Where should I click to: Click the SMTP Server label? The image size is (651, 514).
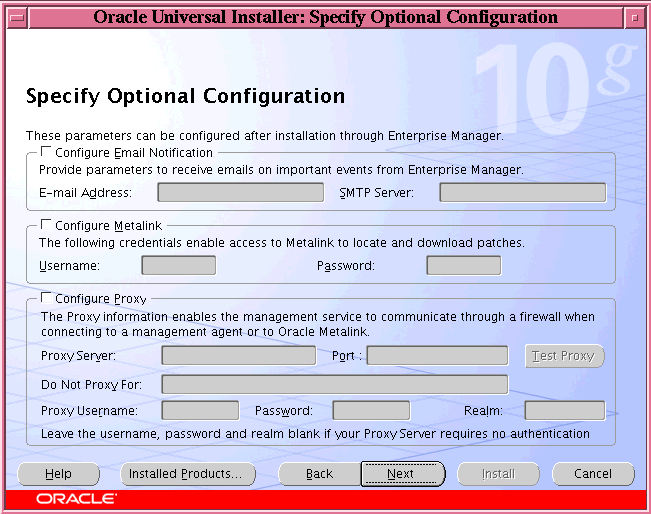point(377,193)
